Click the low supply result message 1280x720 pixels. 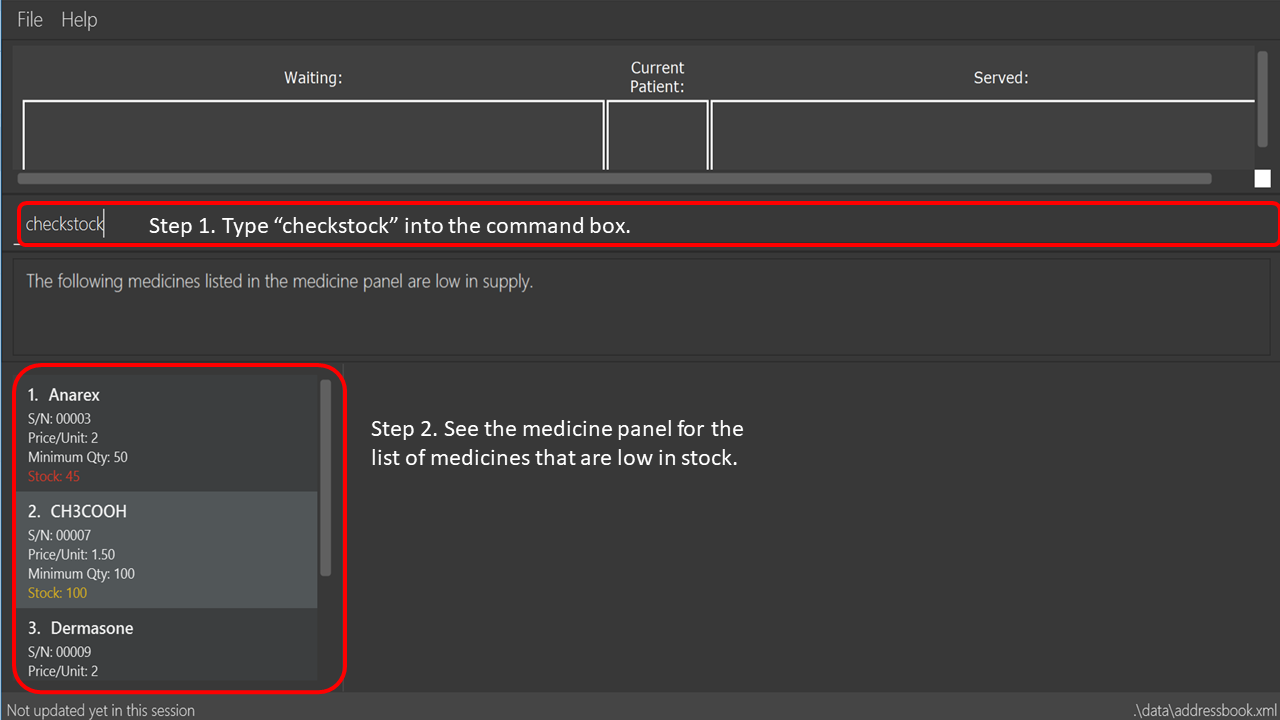pos(279,281)
